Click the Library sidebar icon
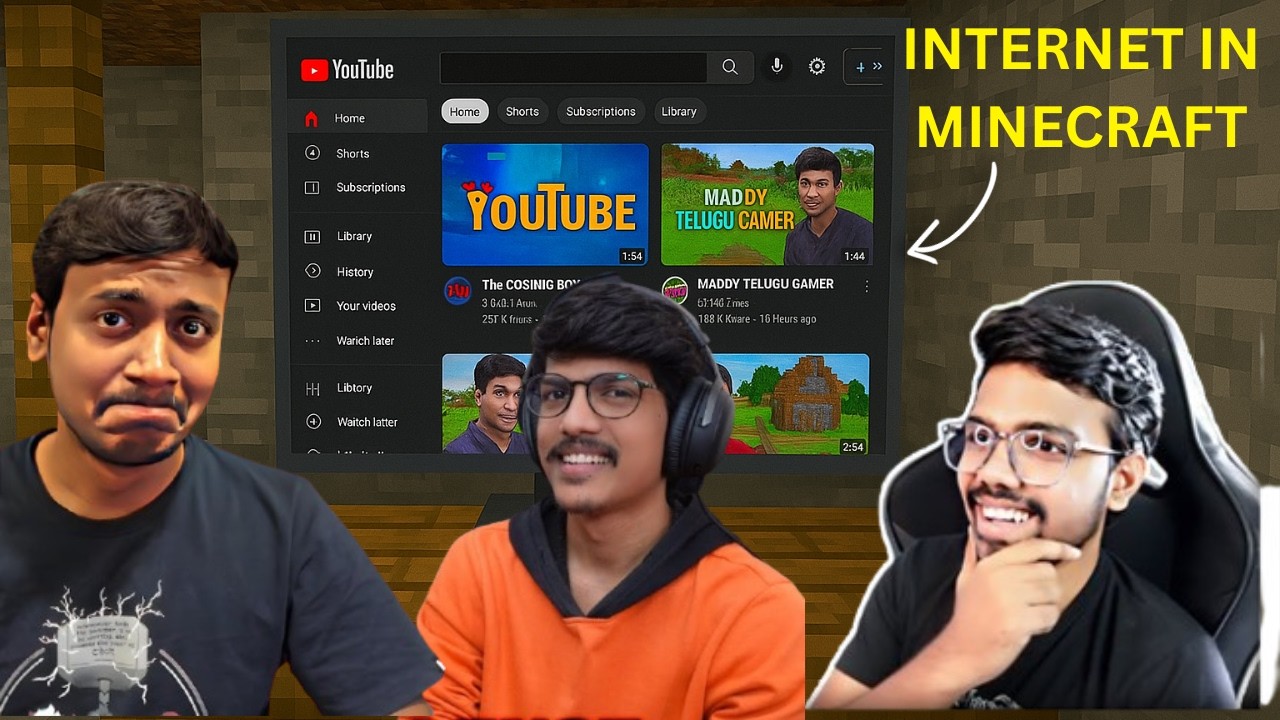Image resolution: width=1280 pixels, height=720 pixels. pyautogui.click(x=312, y=236)
